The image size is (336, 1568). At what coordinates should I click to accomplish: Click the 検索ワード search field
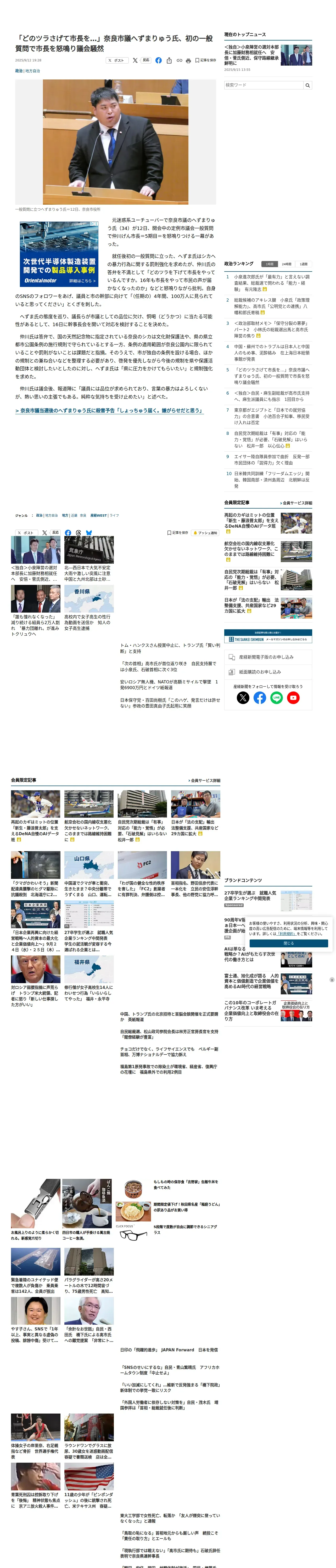[264, 85]
